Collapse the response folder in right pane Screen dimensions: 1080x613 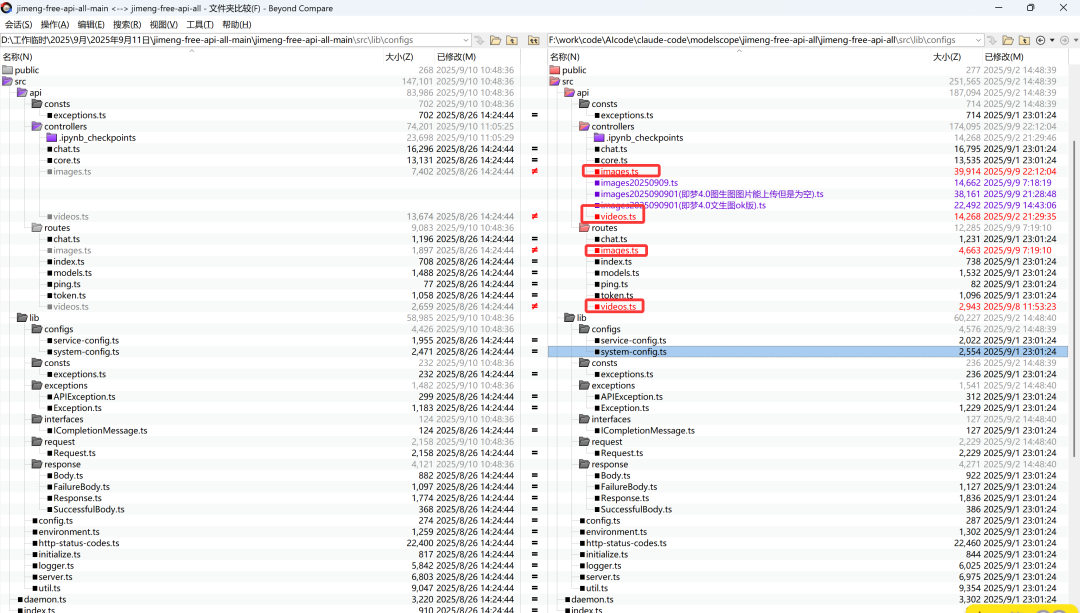(x=584, y=464)
